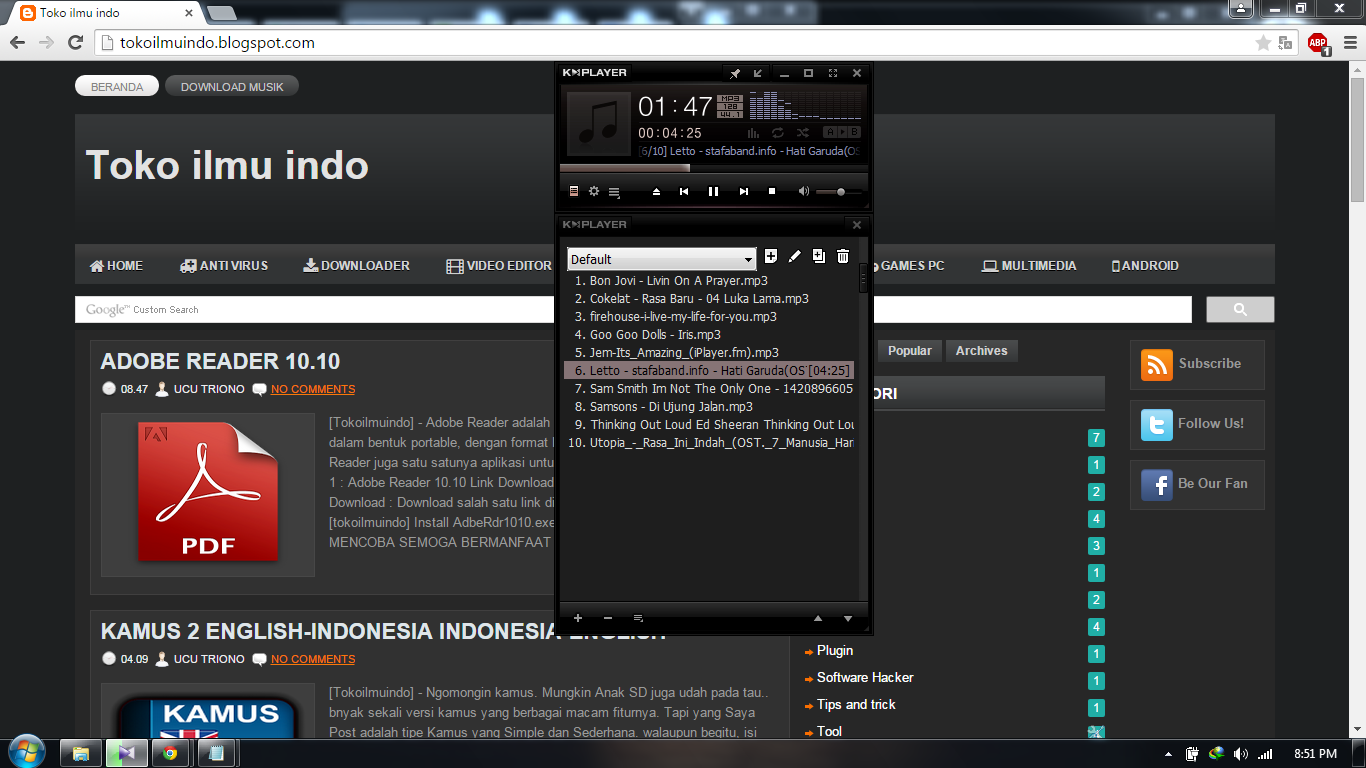Open ANTI VIRUS menu item
Screen dimensions: 1366x768
point(224,266)
